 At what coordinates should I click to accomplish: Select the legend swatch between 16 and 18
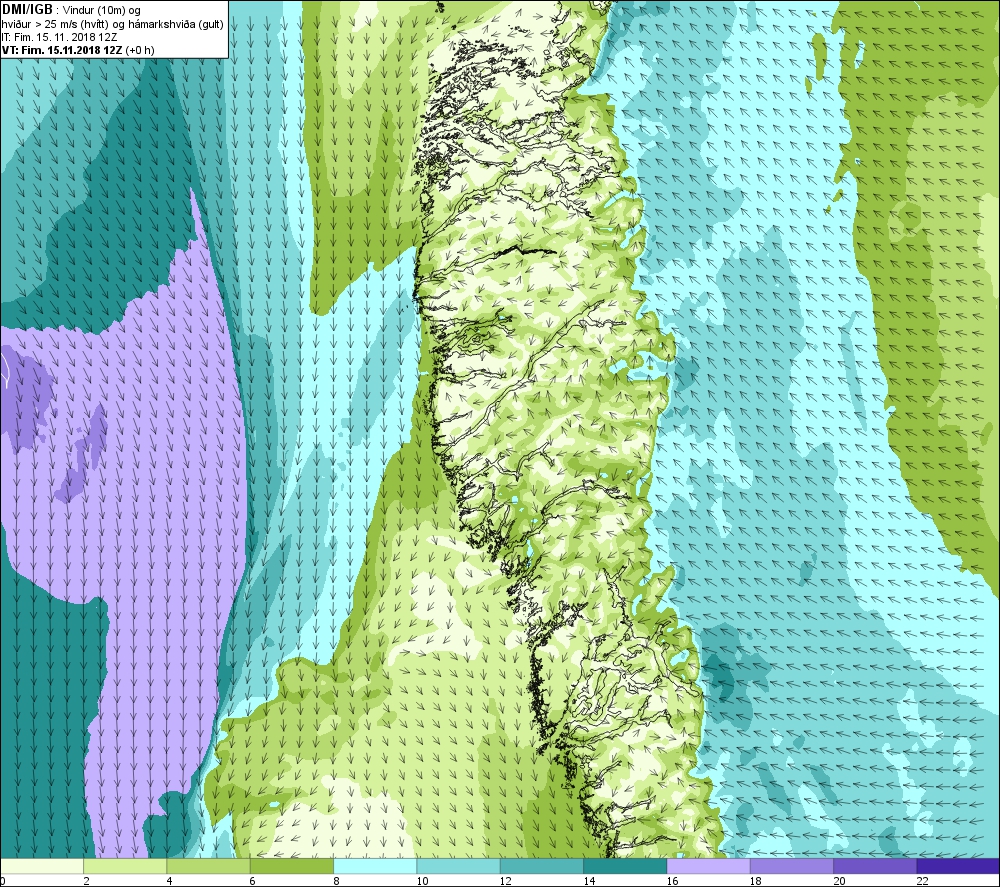pos(708,866)
